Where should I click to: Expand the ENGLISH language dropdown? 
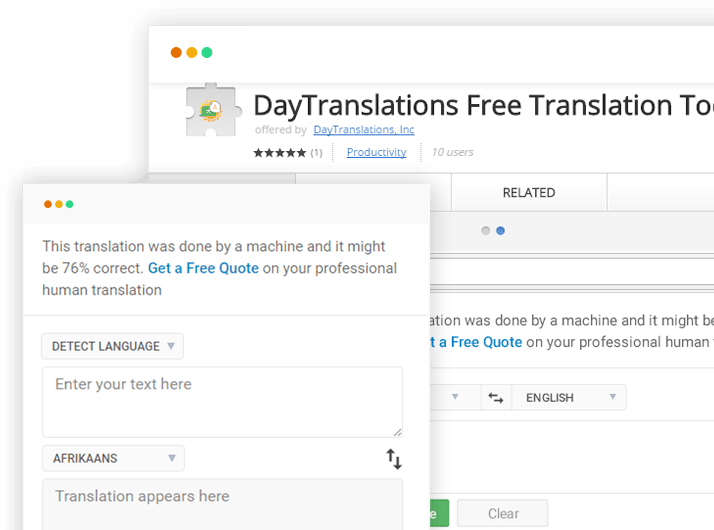tap(568, 397)
